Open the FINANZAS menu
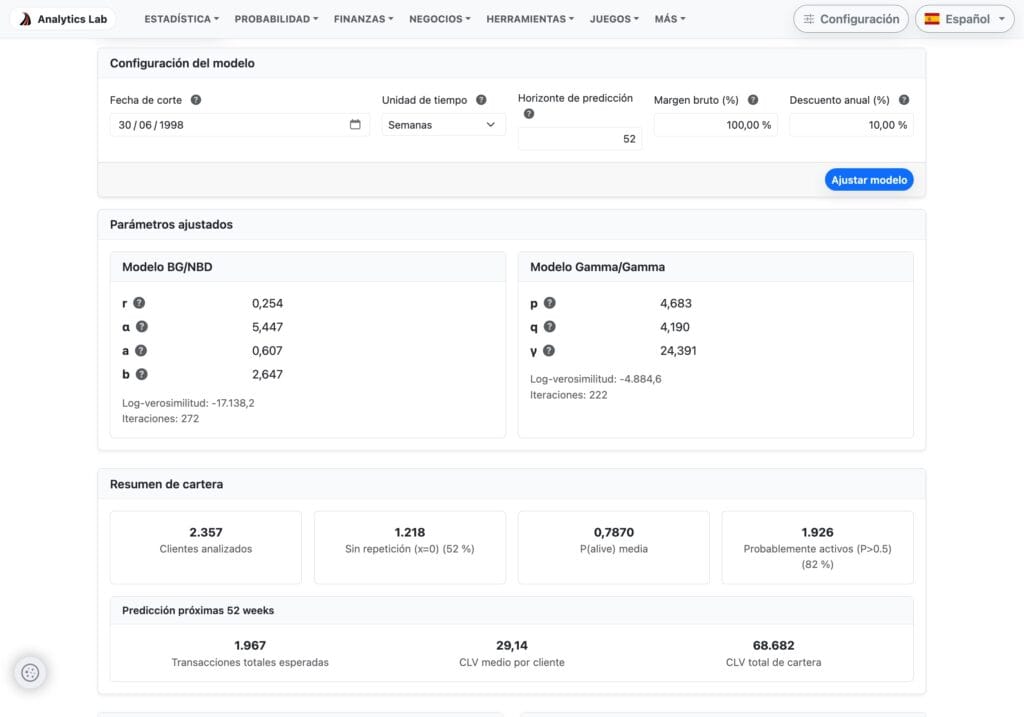 tap(364, 19)
